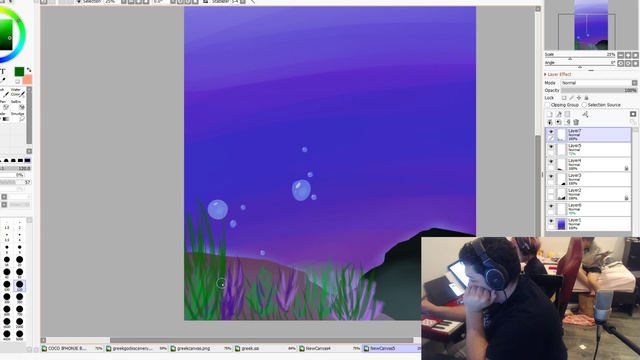The height and width of the screenshot is (360, 640).
Task: Hide Layer5 with its eye icon
Action: click(x=551, y=147)
